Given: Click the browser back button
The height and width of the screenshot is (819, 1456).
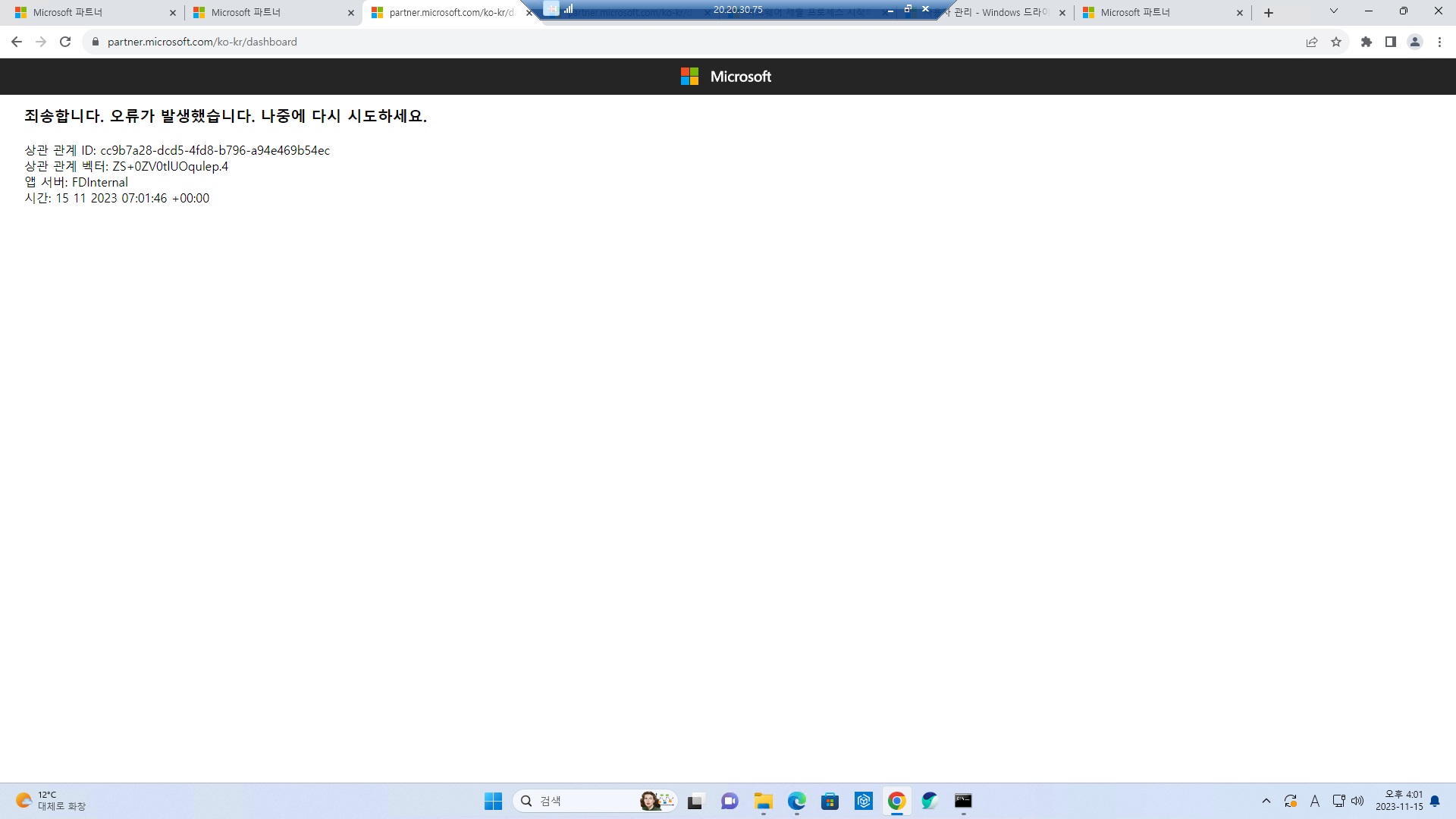Looking at the screenshot, I should 17,42.
